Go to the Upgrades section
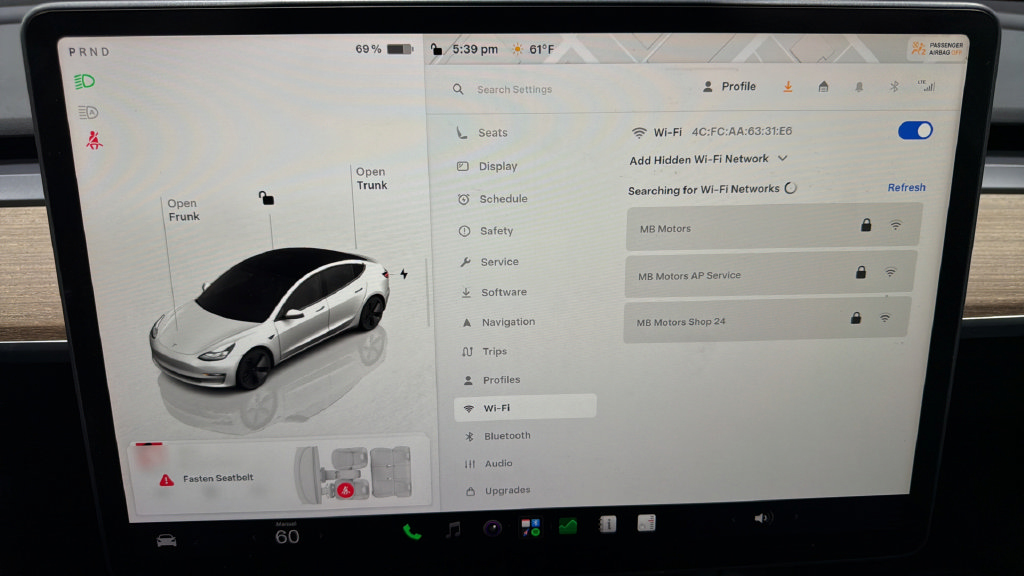The width and height of the screenshot is (1024, 576). click(498, 490)
